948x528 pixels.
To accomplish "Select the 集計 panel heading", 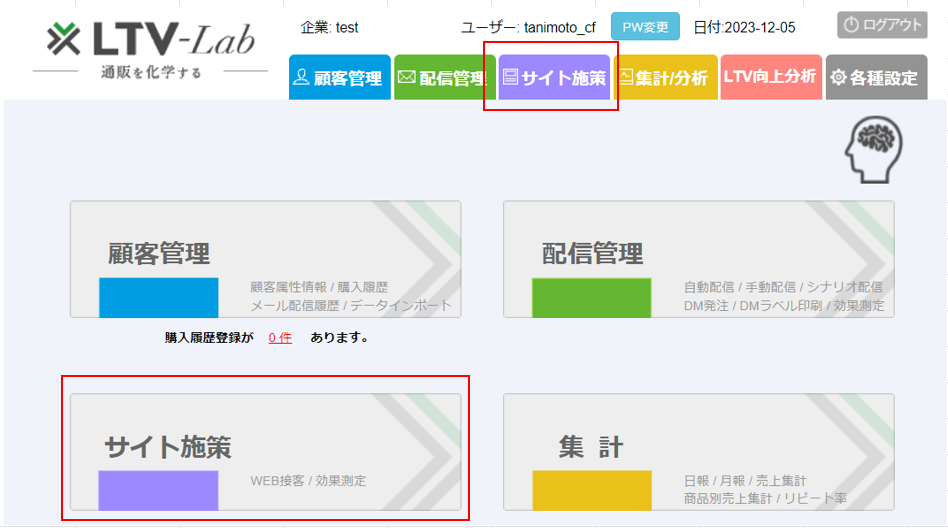I will [590, 447].
